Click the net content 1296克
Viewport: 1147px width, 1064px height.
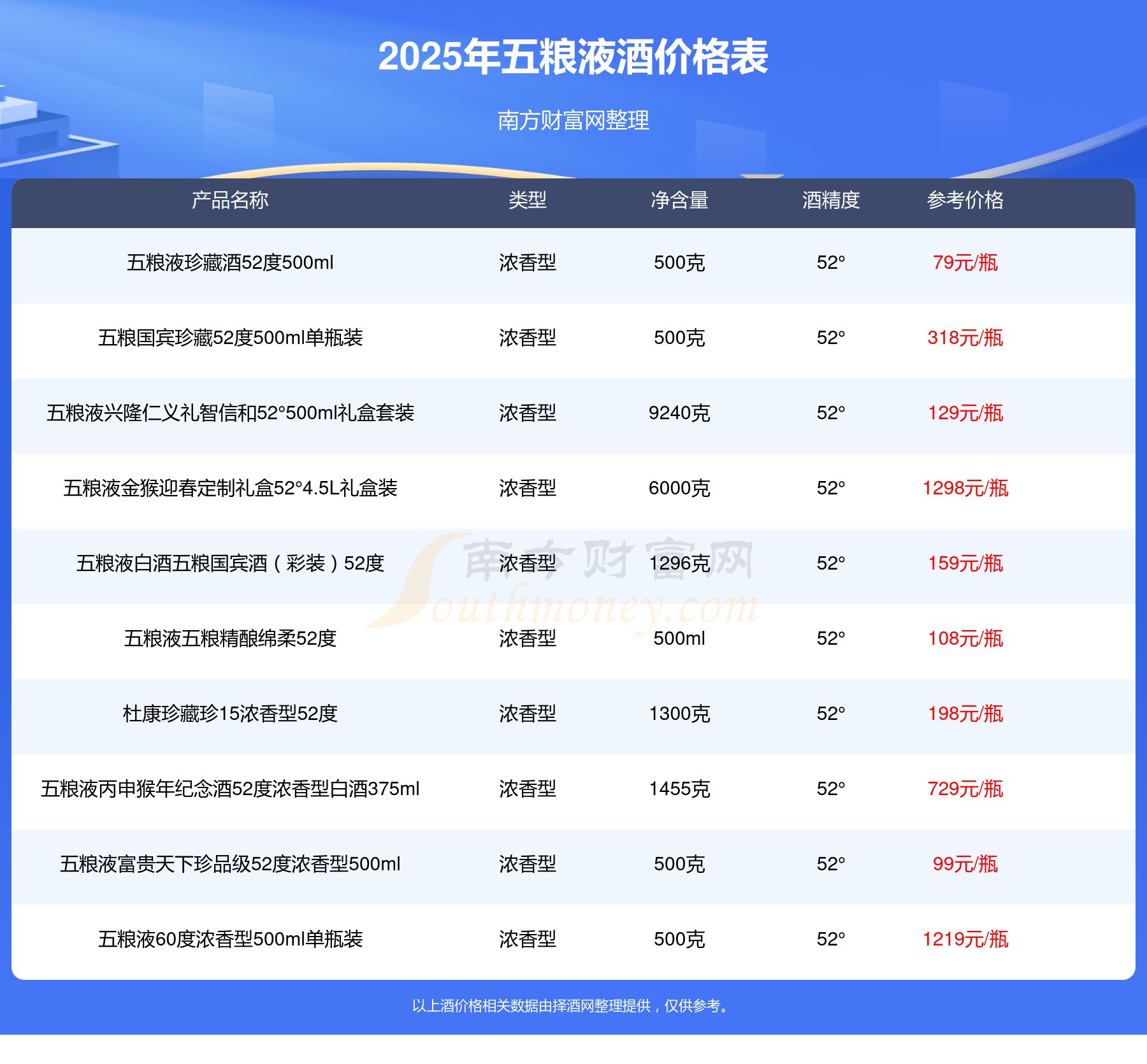(x=679, y=563)
